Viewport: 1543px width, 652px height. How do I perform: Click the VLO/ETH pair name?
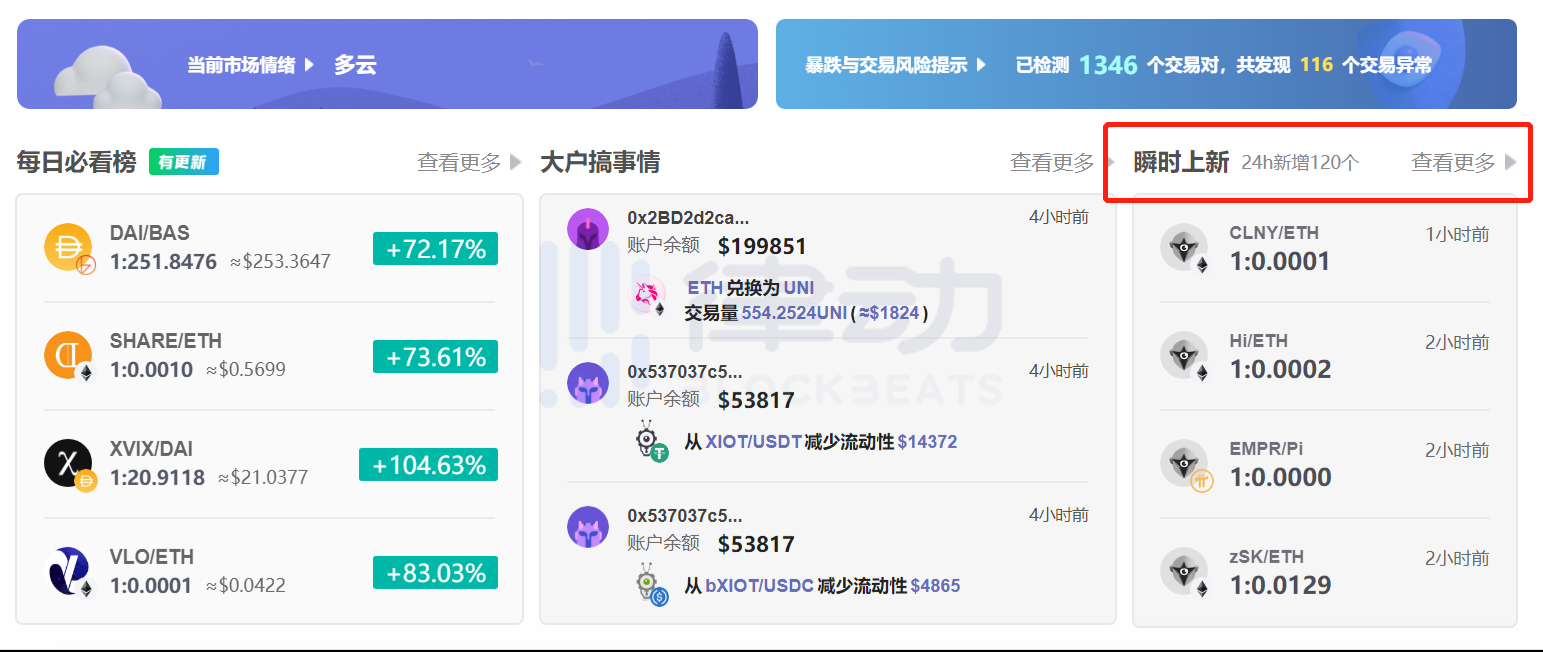[152, 557]
